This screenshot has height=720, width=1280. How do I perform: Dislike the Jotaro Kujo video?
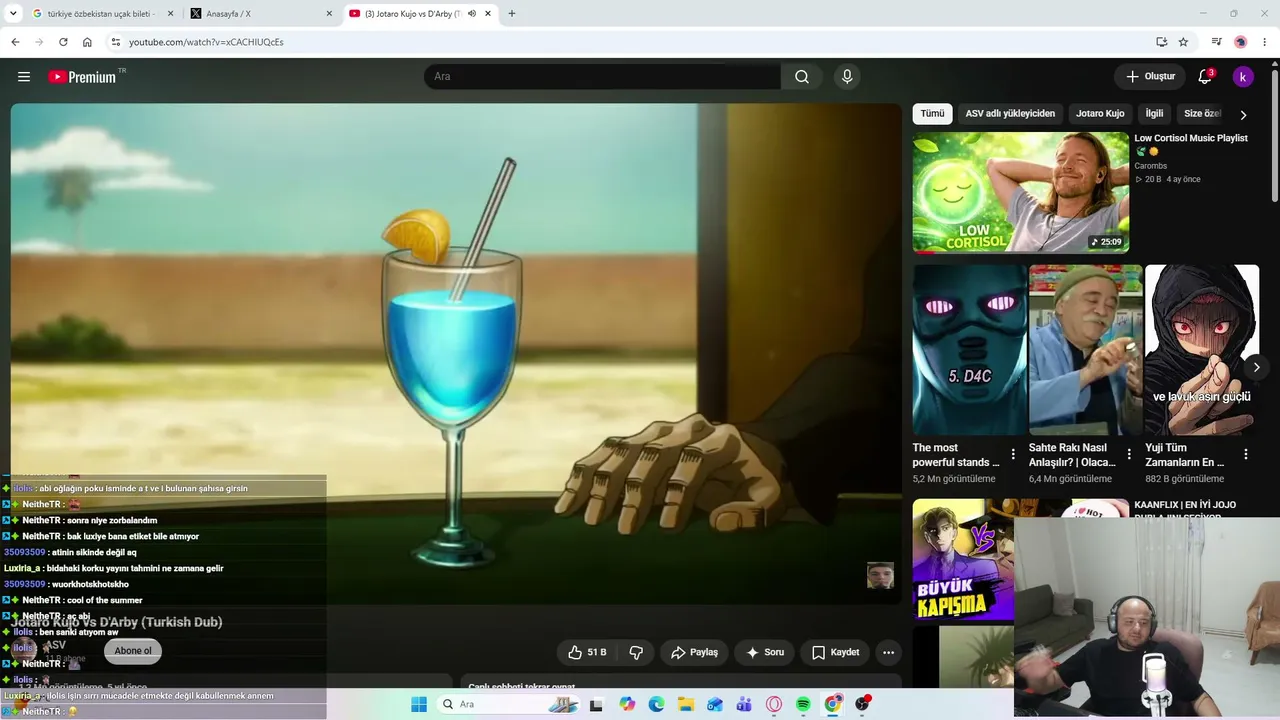coord(636,652)
